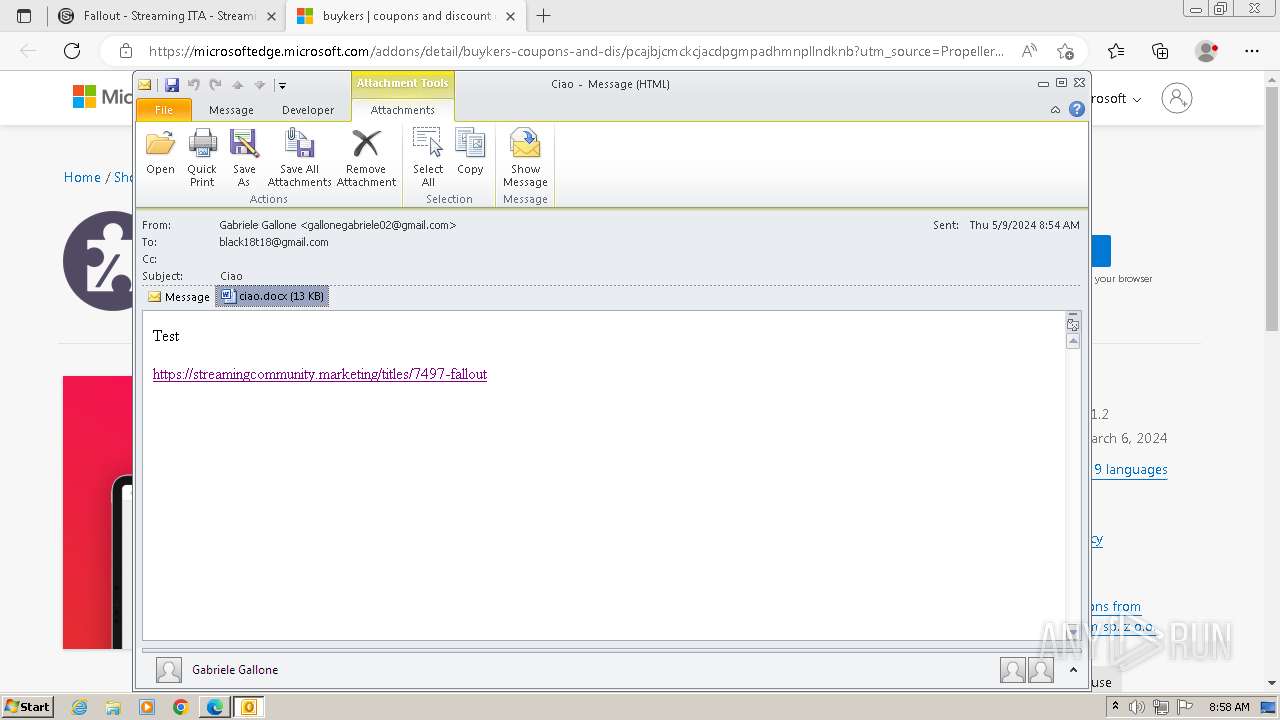Open the selected attachment with the Open icon
The width and height of the screenshot is (1280, 720).
(160, 153)
